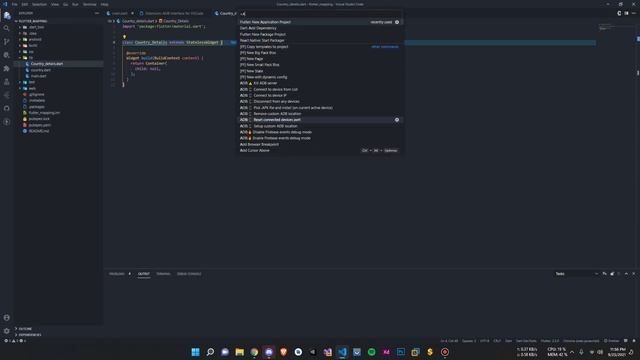Expand the .dart_tool folder
The image size is (640, 360).
tap(59, 27)
